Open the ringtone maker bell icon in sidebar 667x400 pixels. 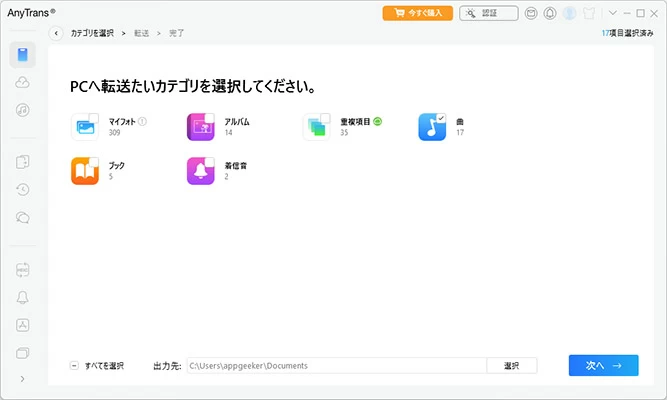click(22, 297)
